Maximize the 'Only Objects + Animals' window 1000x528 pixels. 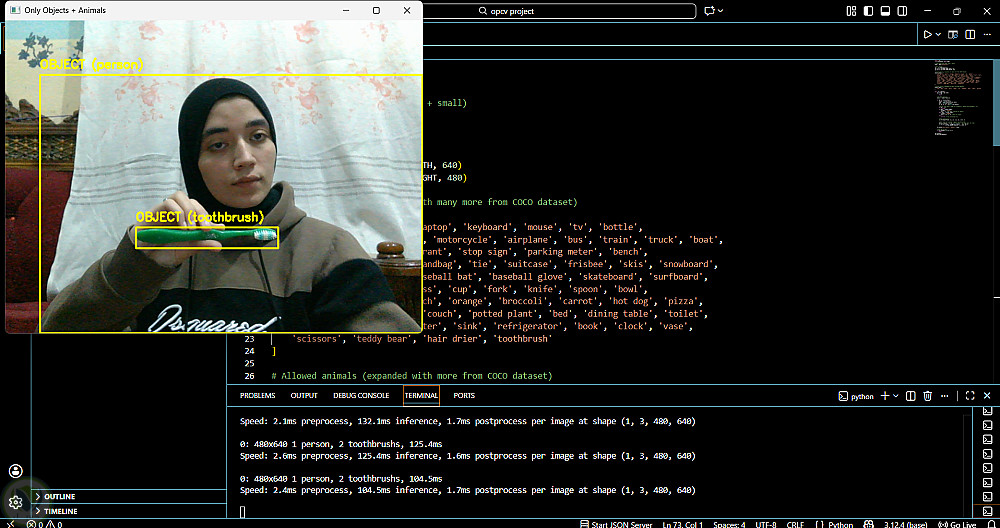coord(376,10)
